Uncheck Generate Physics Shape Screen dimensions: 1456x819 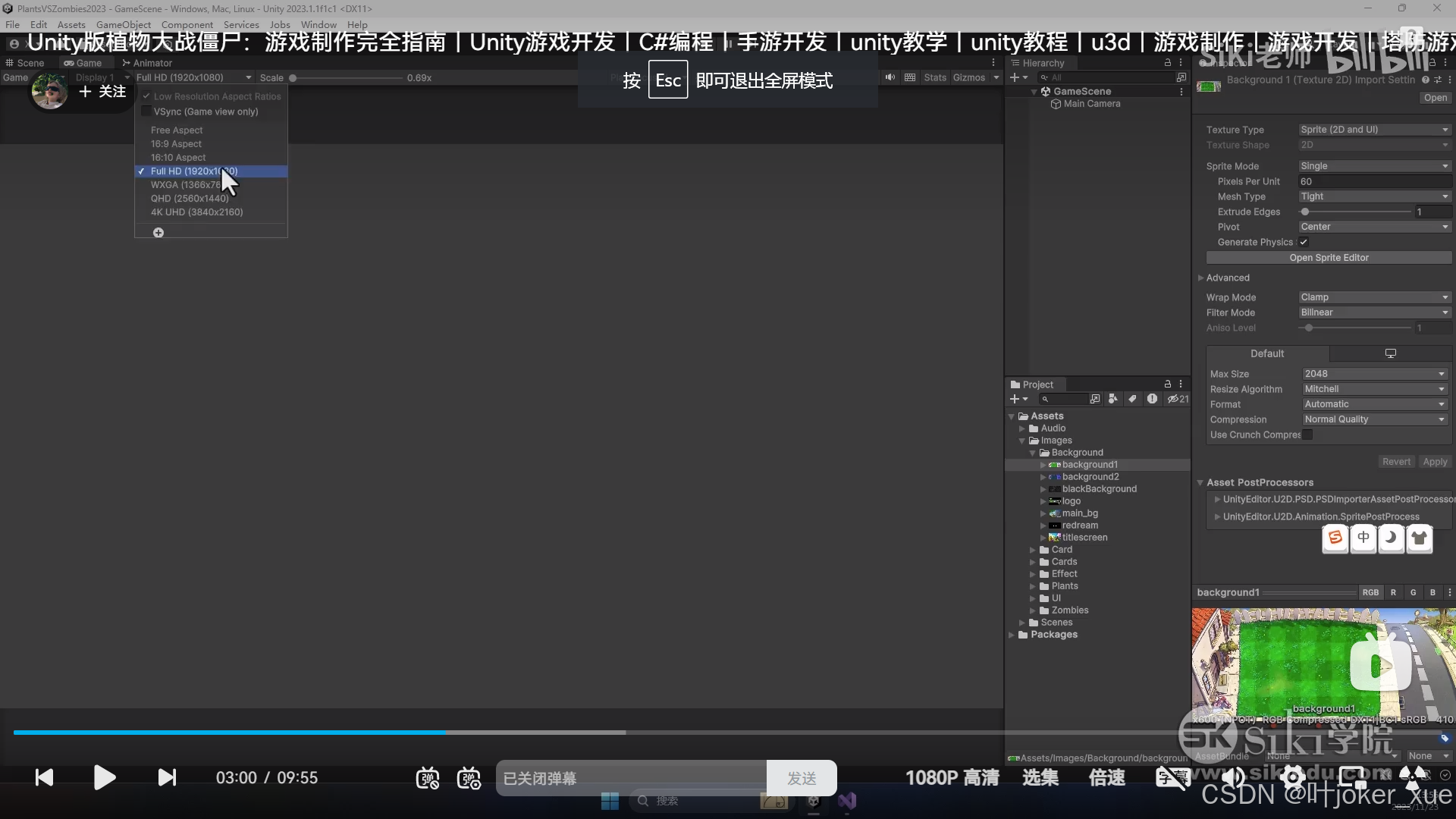pos(1304,242)
